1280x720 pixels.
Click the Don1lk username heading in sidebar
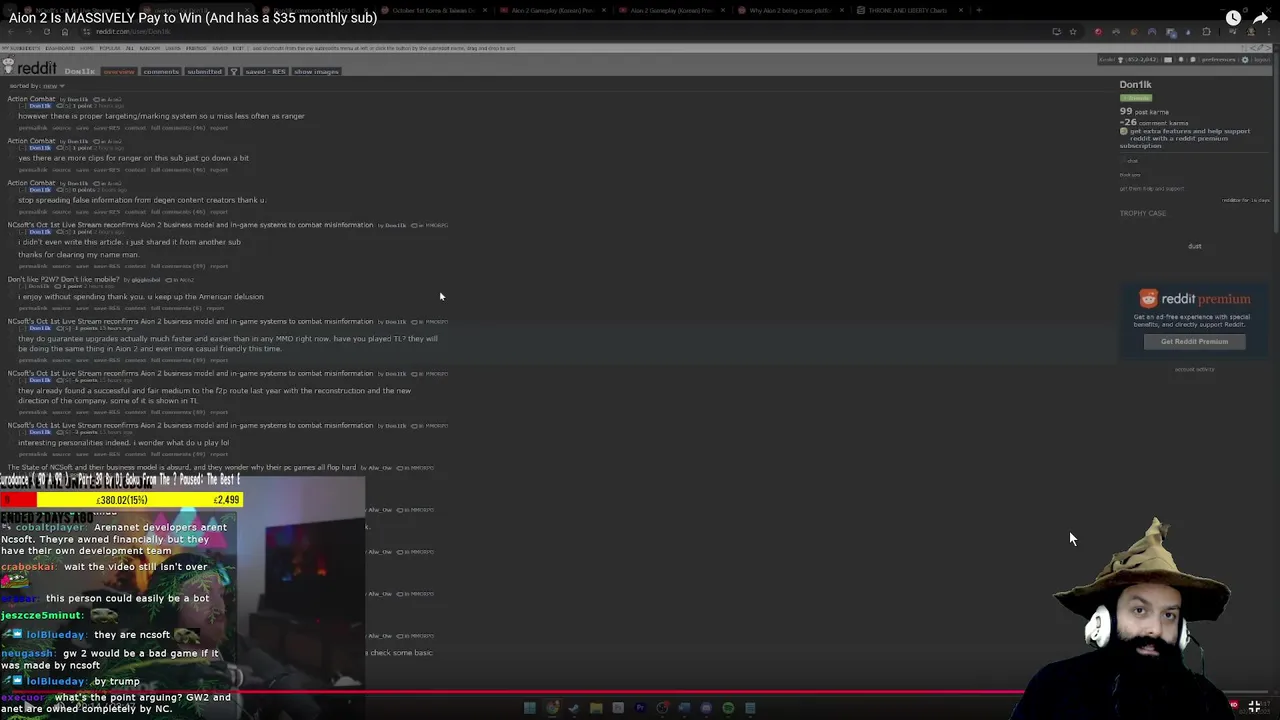point(1136,85)
